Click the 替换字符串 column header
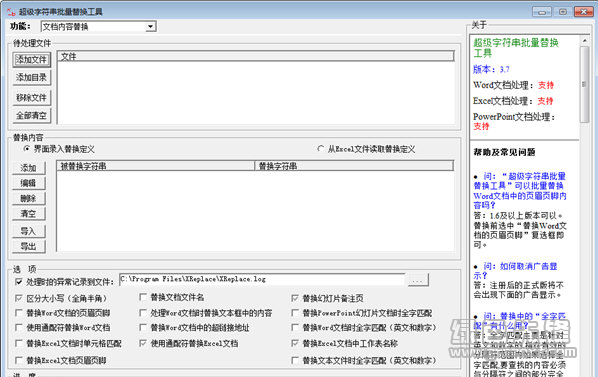 (354, 166)
